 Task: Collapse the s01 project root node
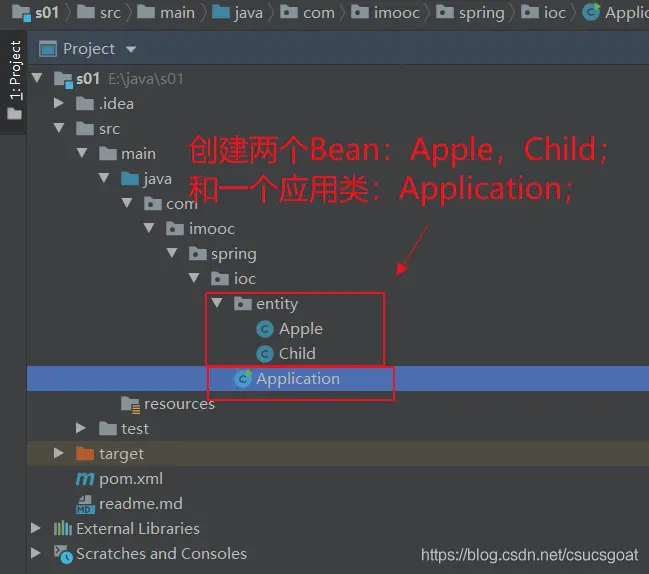[x=37, y=78]
